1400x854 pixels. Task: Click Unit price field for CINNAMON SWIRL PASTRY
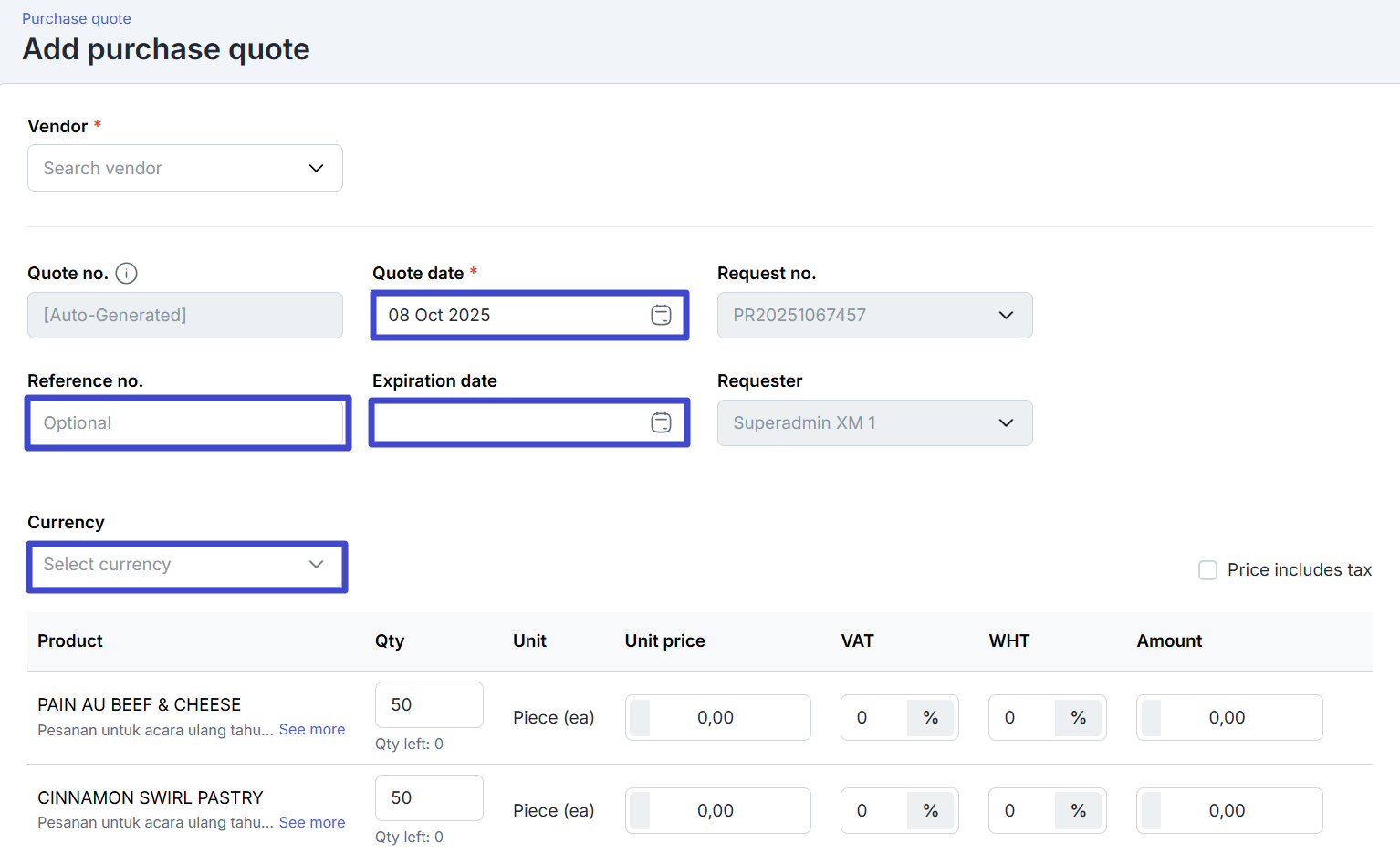[x=717, y=811]
